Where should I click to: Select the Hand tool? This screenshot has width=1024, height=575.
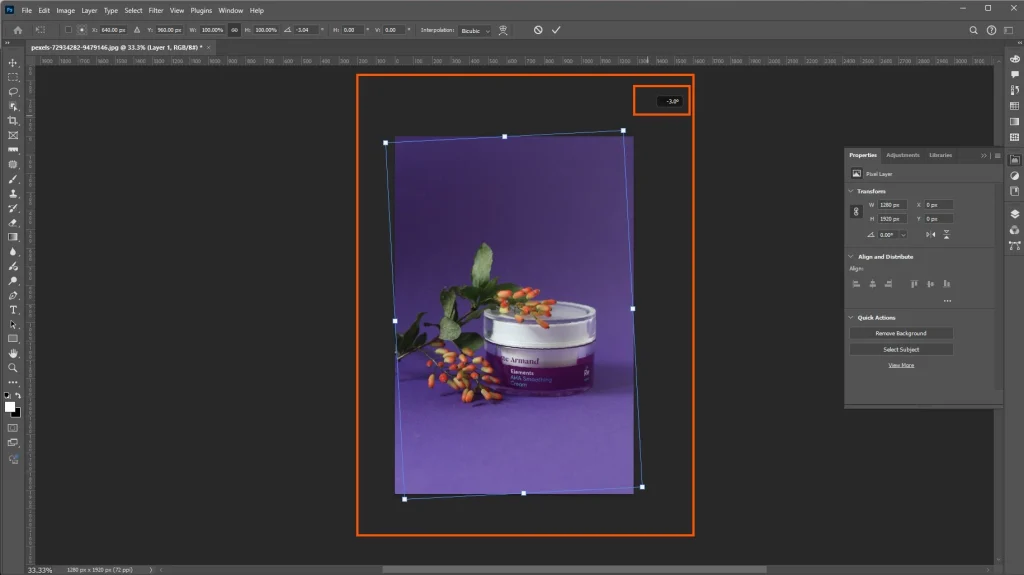[12, 353]
